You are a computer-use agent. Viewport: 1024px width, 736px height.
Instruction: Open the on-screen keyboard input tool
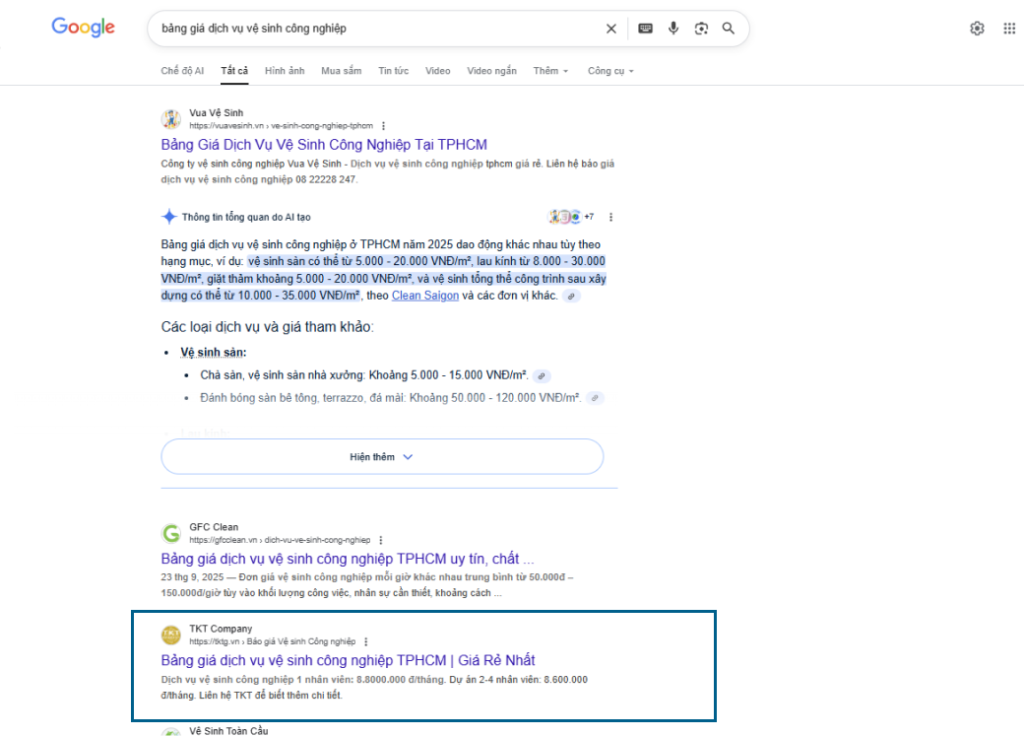(645, 29)
